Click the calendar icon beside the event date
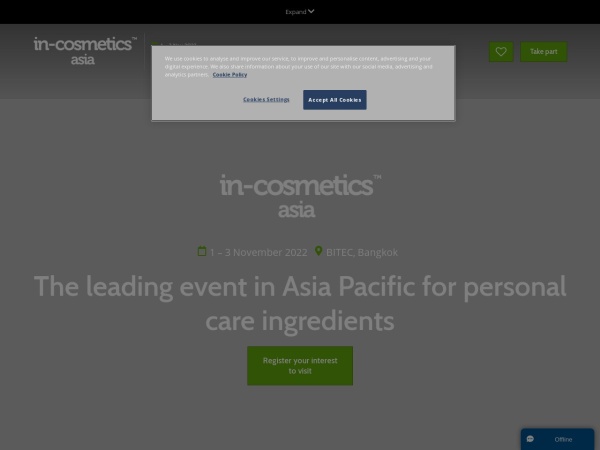 [202, 251]
